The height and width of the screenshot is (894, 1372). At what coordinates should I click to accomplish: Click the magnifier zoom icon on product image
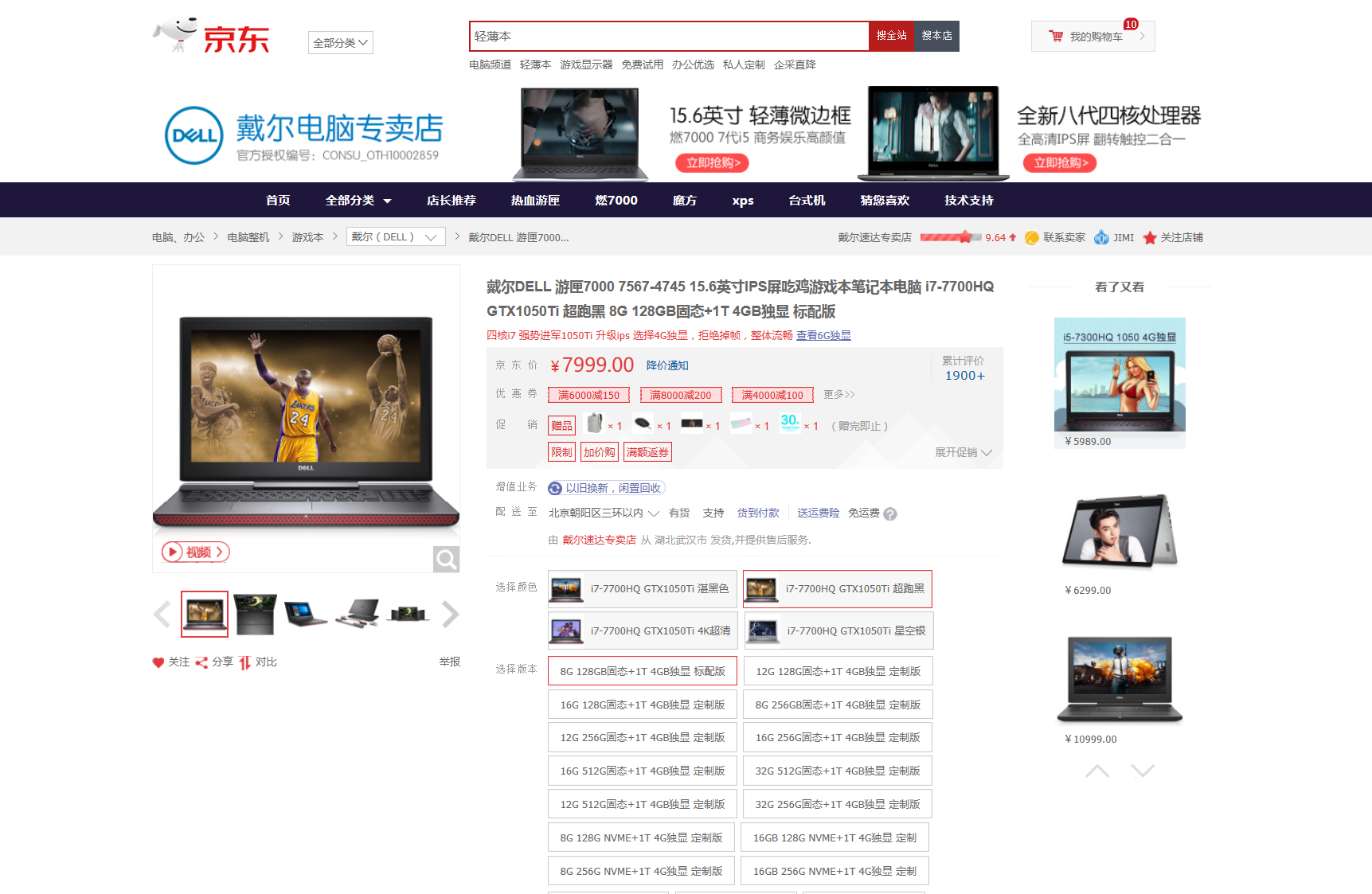pos(446,559)
